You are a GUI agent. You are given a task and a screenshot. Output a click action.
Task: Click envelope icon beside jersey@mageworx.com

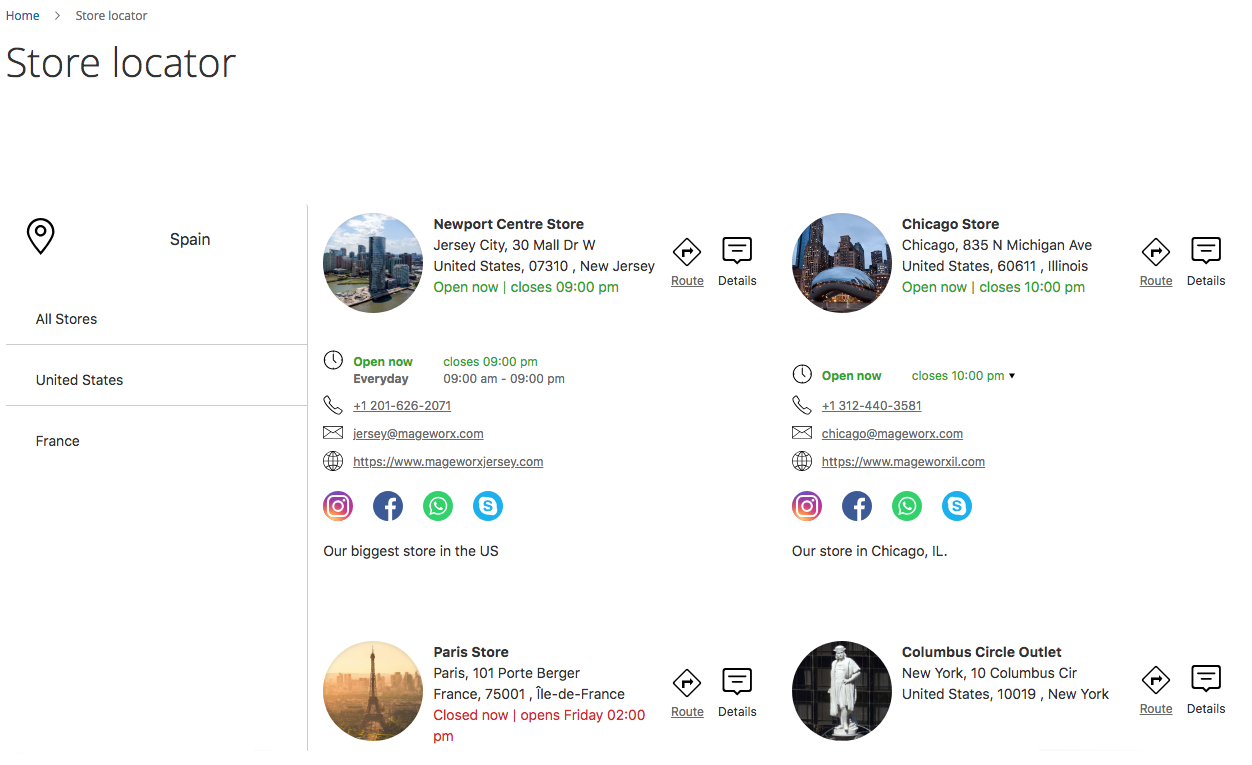333,433
